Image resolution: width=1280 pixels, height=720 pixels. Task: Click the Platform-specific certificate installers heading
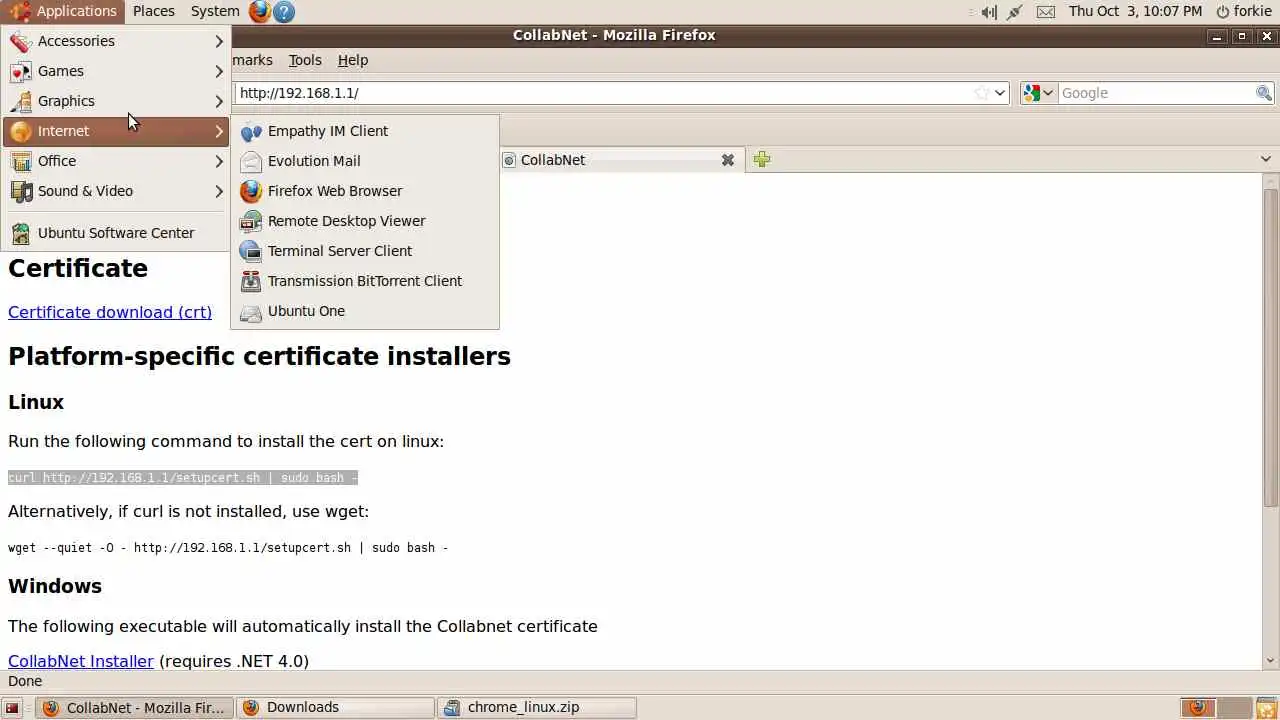[x=259, y=357]
